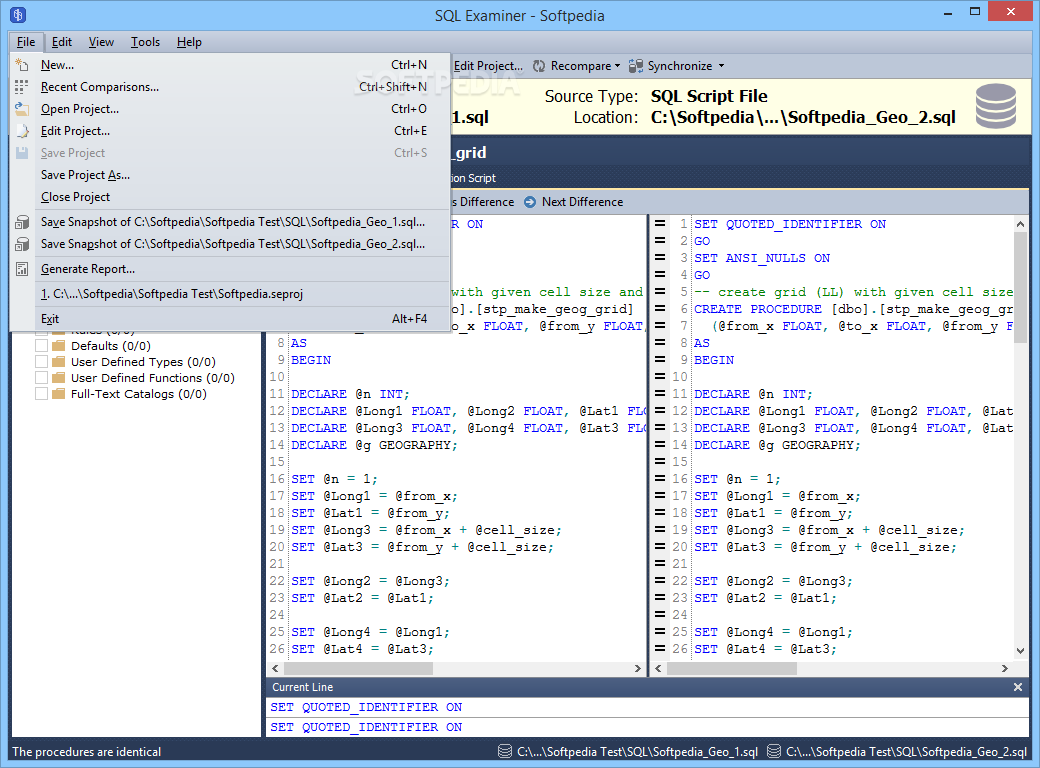
Task: Toggle the Full-Text Catalogs checkbox
Action: (41, 394)
